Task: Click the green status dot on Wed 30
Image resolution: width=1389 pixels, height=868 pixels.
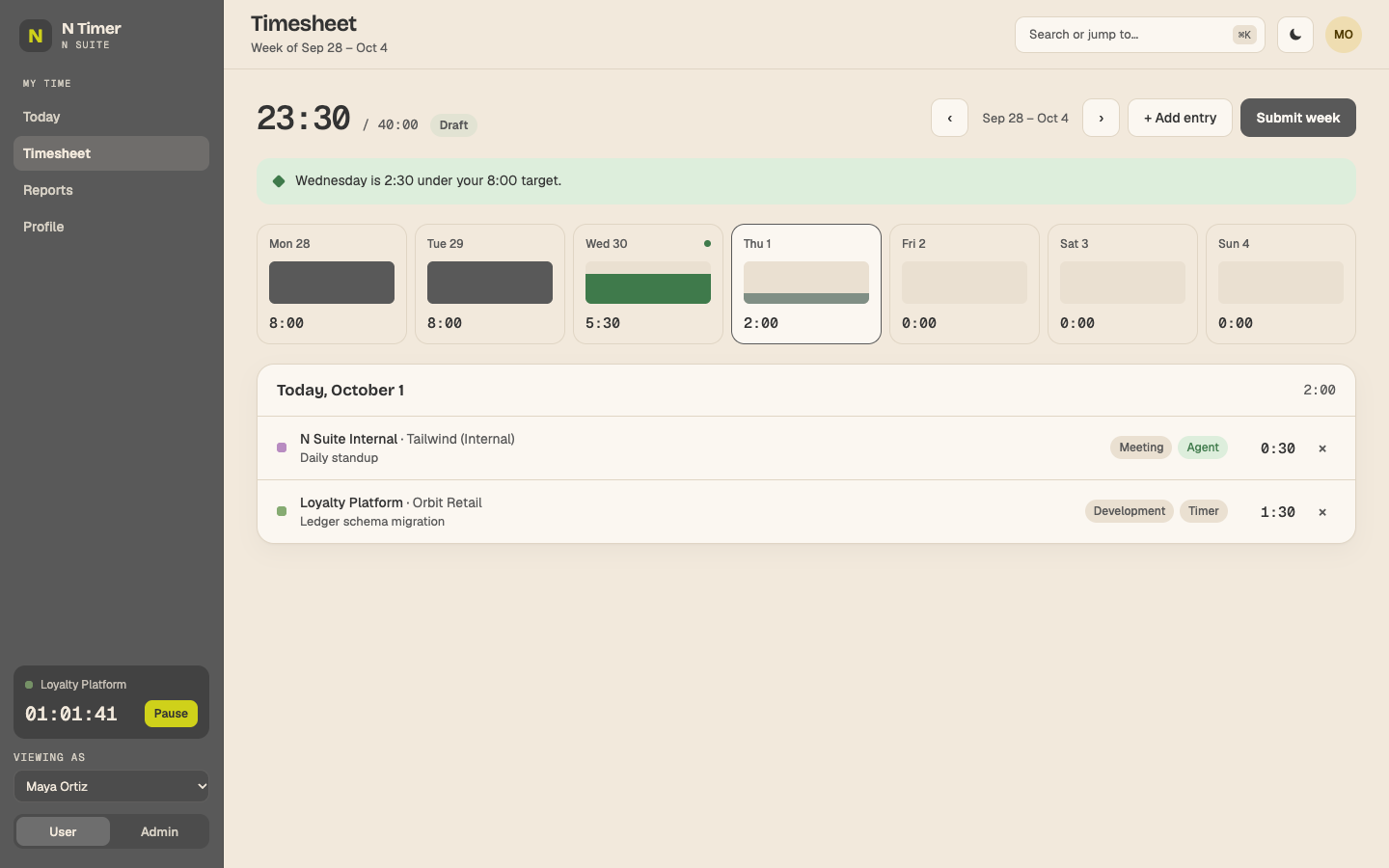Action: [707, 244]
